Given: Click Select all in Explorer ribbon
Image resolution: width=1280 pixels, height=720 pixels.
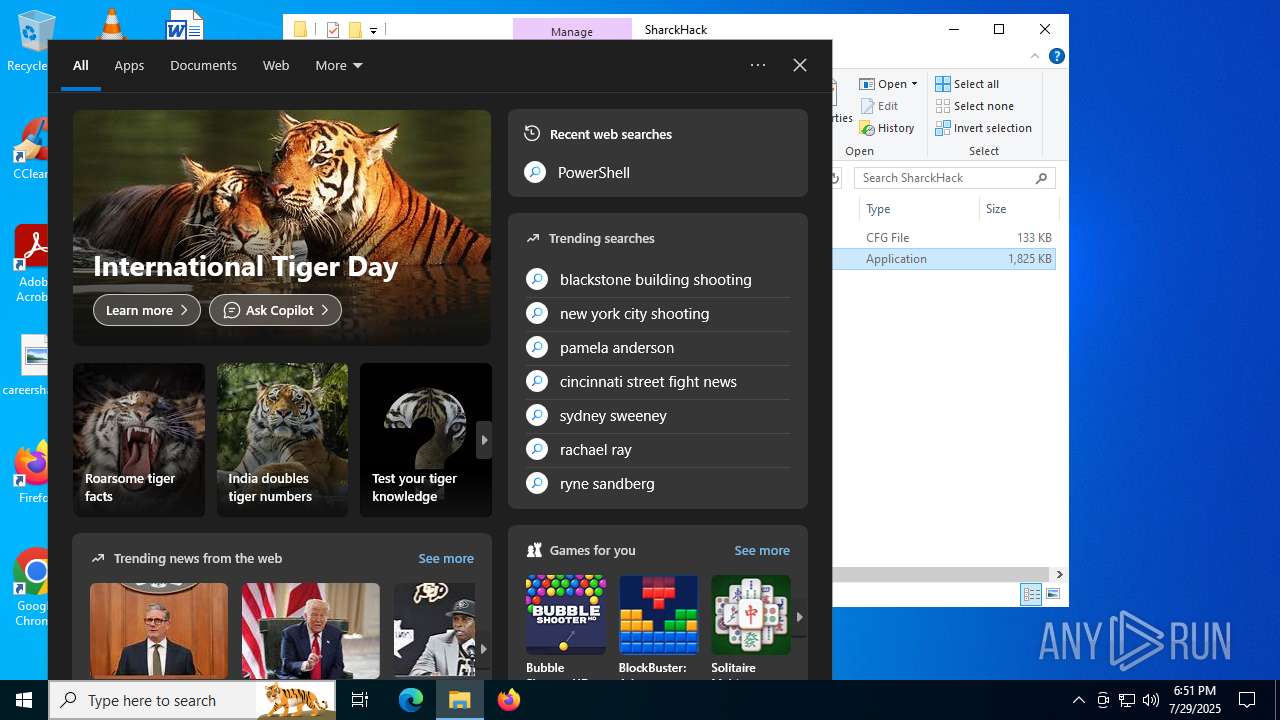Looking at the screenshot, I should [967, 84].
